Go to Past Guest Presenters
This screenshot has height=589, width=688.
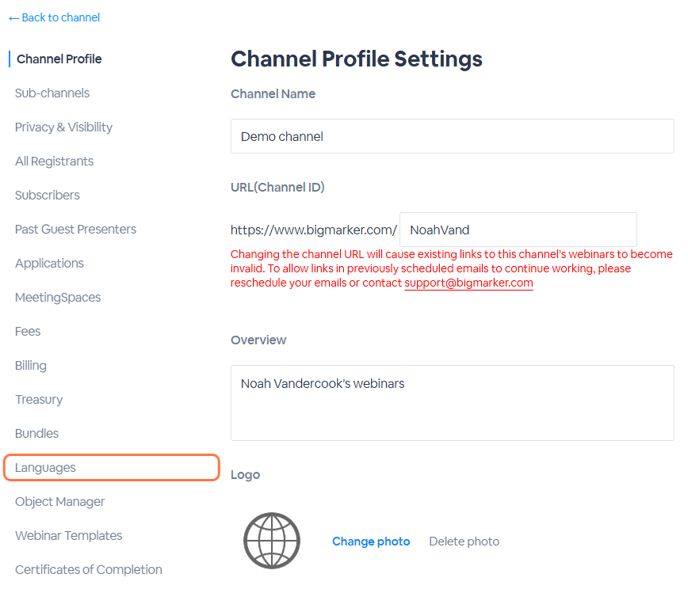(x=75, y=229)
